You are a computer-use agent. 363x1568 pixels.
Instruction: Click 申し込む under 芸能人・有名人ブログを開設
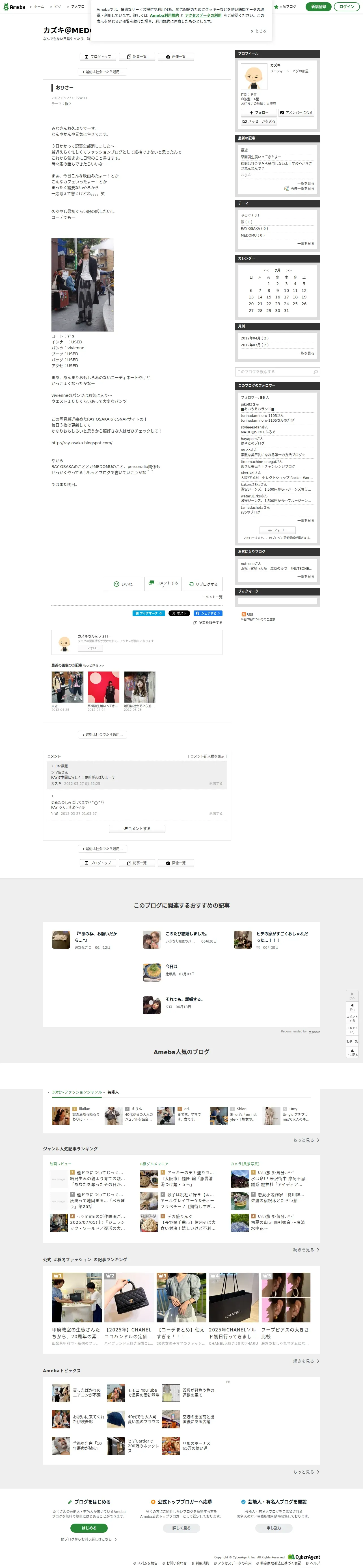click(274, 1528)
